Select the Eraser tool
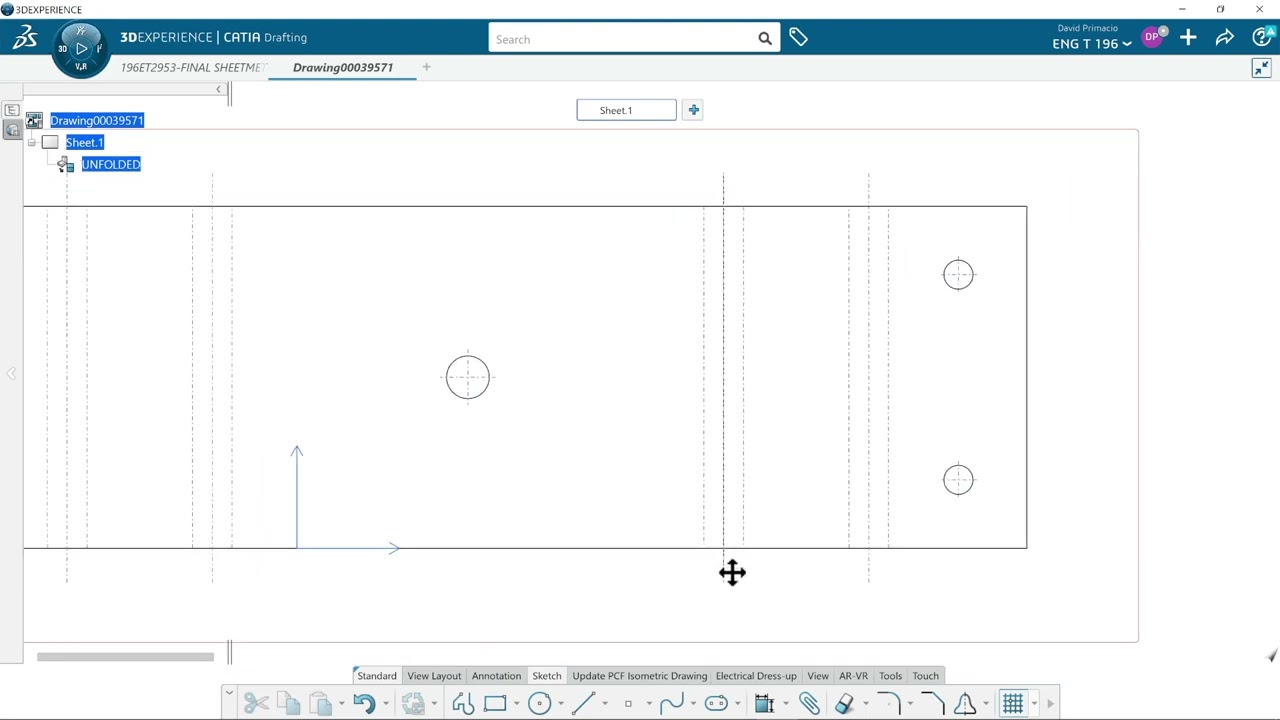This screenshot has height=720, width=1280. (x=844, y=704)
